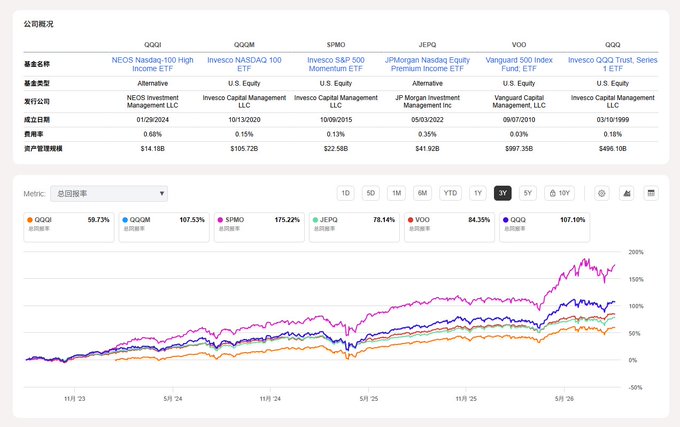The width and height of the screenshot is (680, 427).
Task: Click the VOO column header
Action: 519,45
